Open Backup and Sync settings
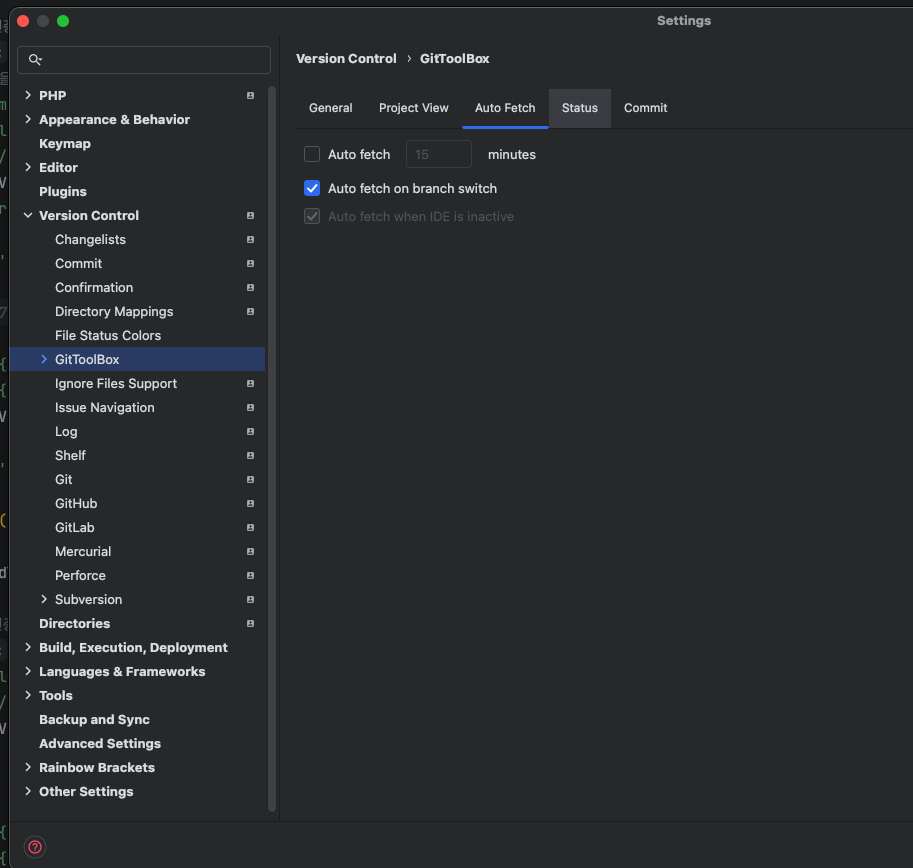 pyautogui.click(x=94, y=720)
